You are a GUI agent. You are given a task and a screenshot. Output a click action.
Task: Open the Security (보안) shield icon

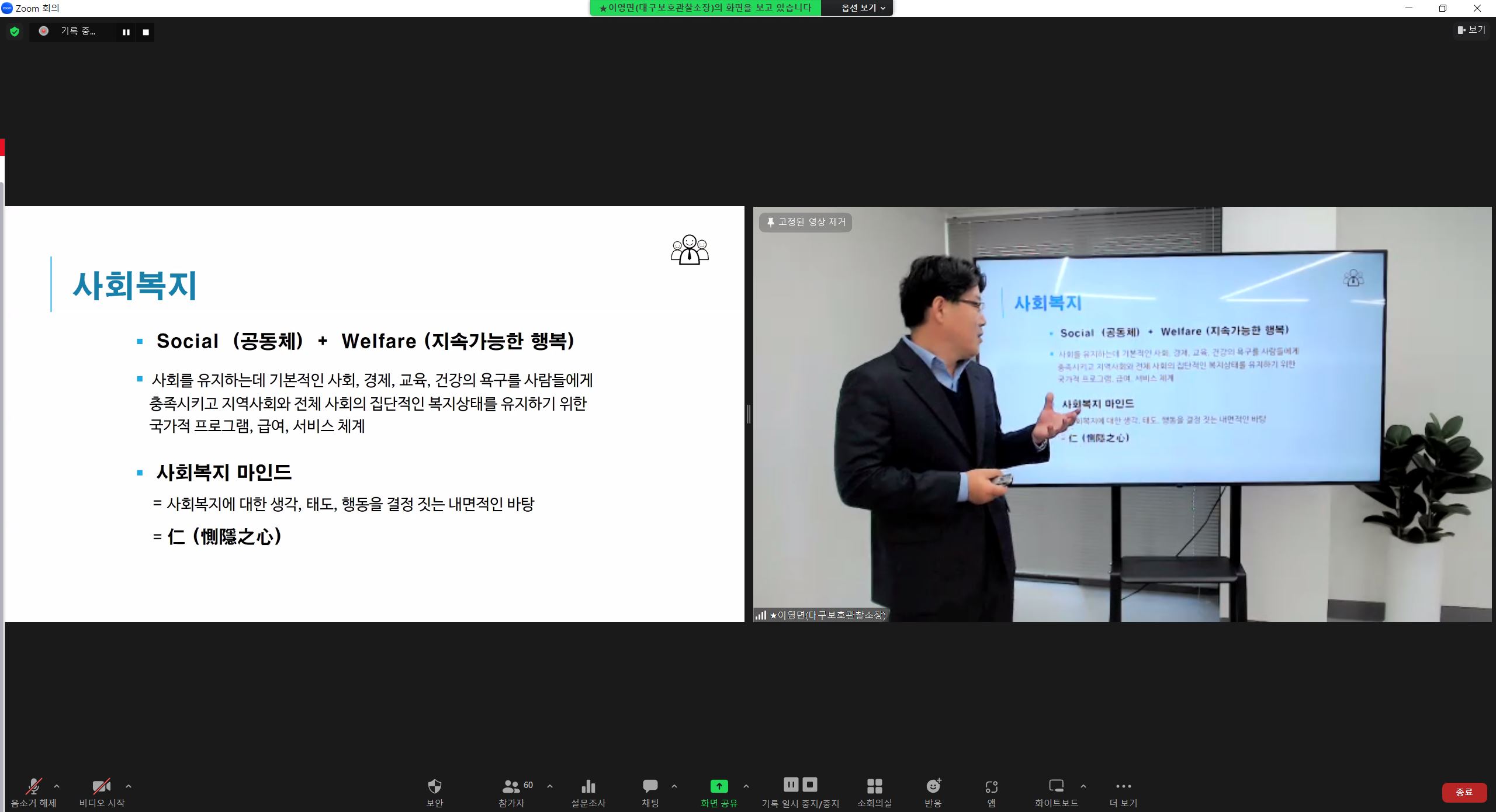click(434, 786)
